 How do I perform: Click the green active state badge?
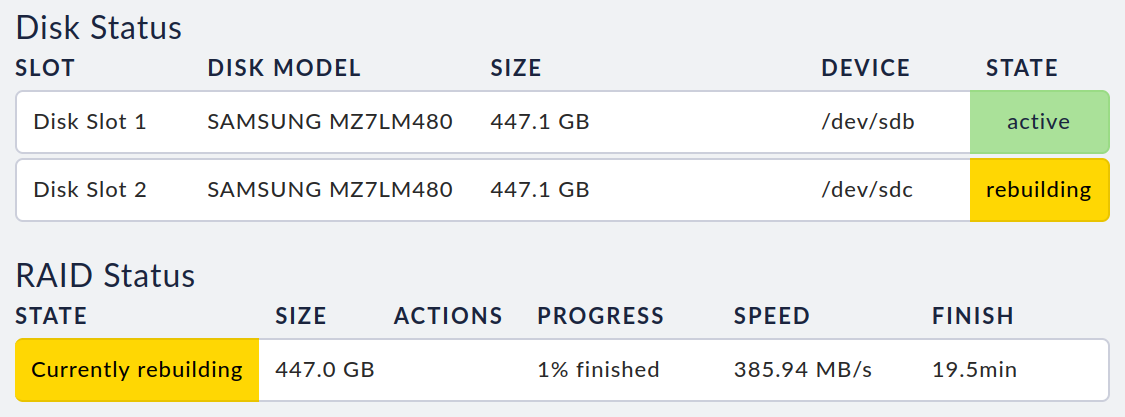click(1038, 122)
